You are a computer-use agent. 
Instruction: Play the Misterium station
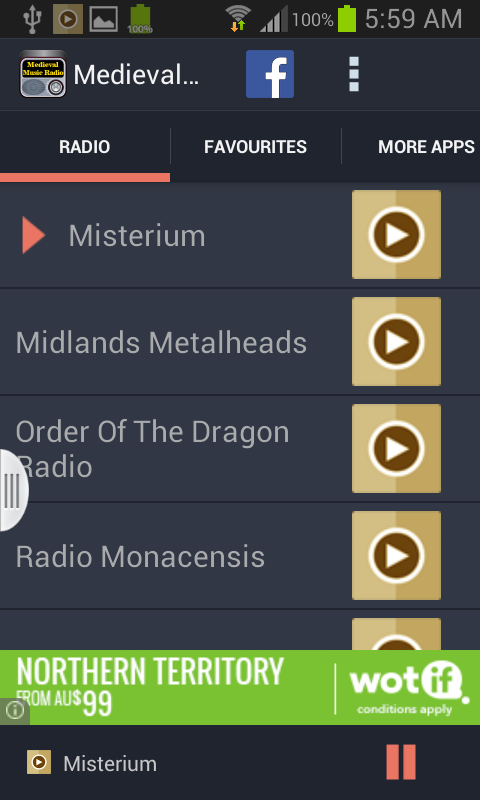[x=396, y=235]
